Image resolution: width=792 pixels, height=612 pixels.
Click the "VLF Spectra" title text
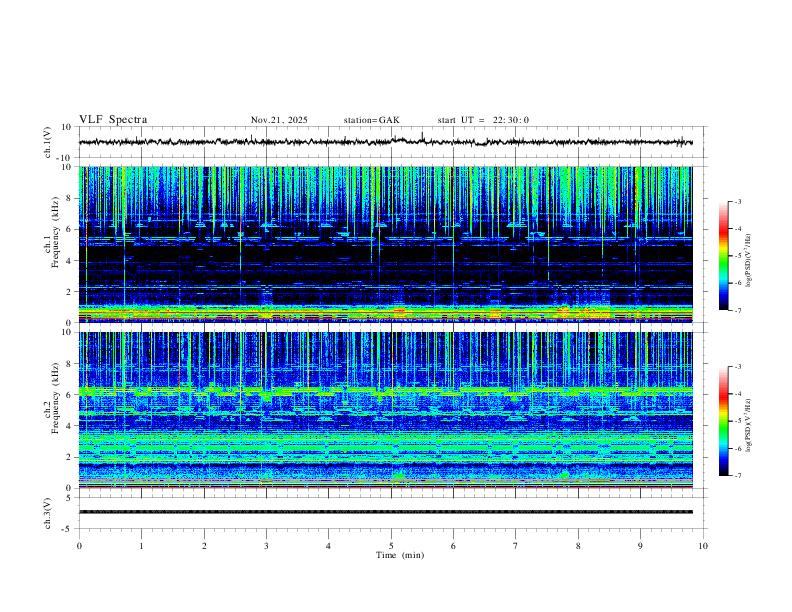click(x=113, y=120)
